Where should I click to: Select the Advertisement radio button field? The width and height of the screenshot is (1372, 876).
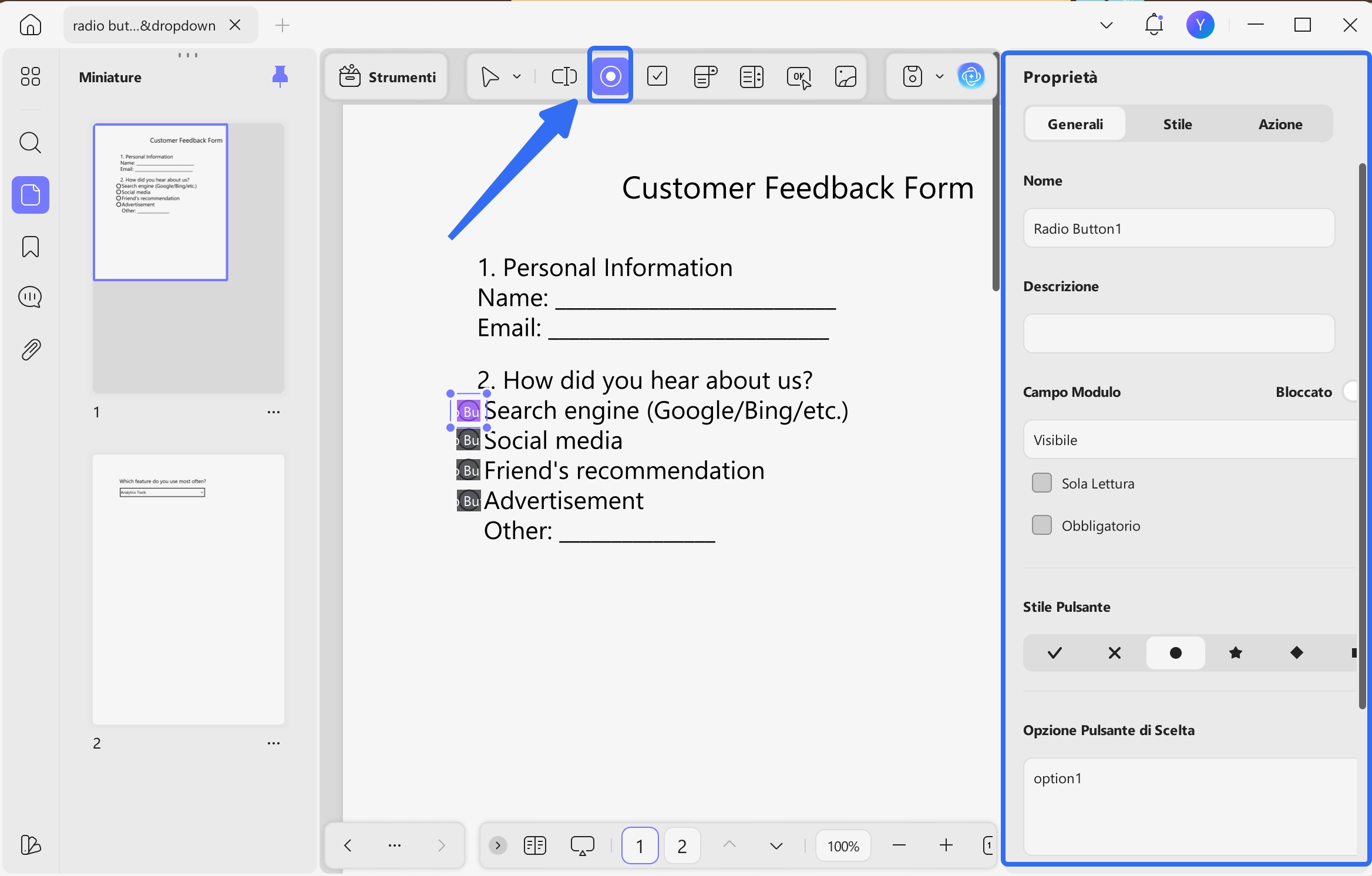[469, 500]
